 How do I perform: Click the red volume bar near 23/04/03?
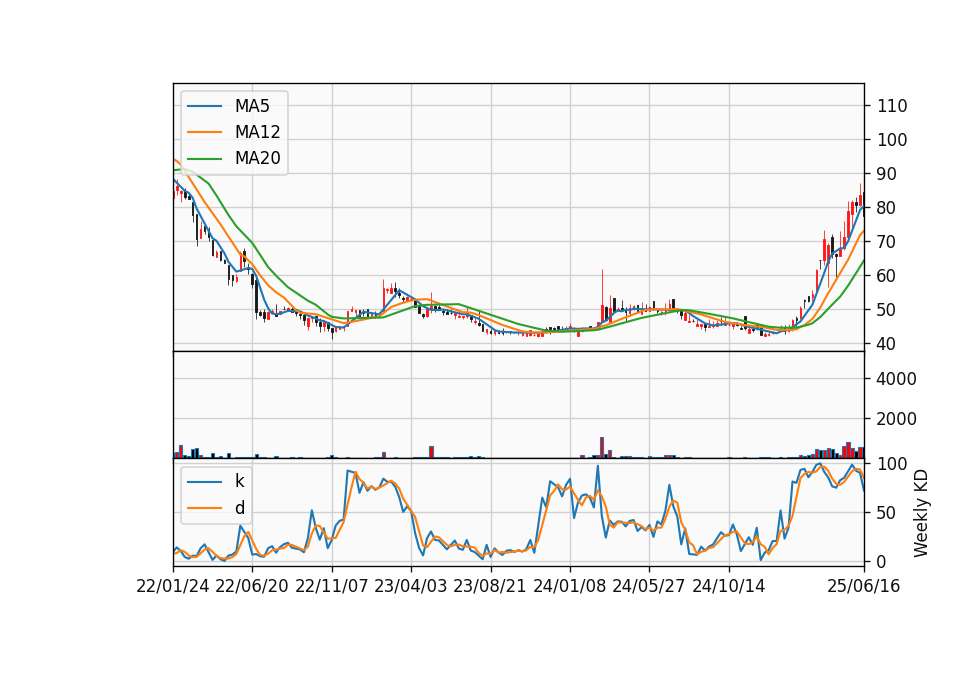(432, 452)
